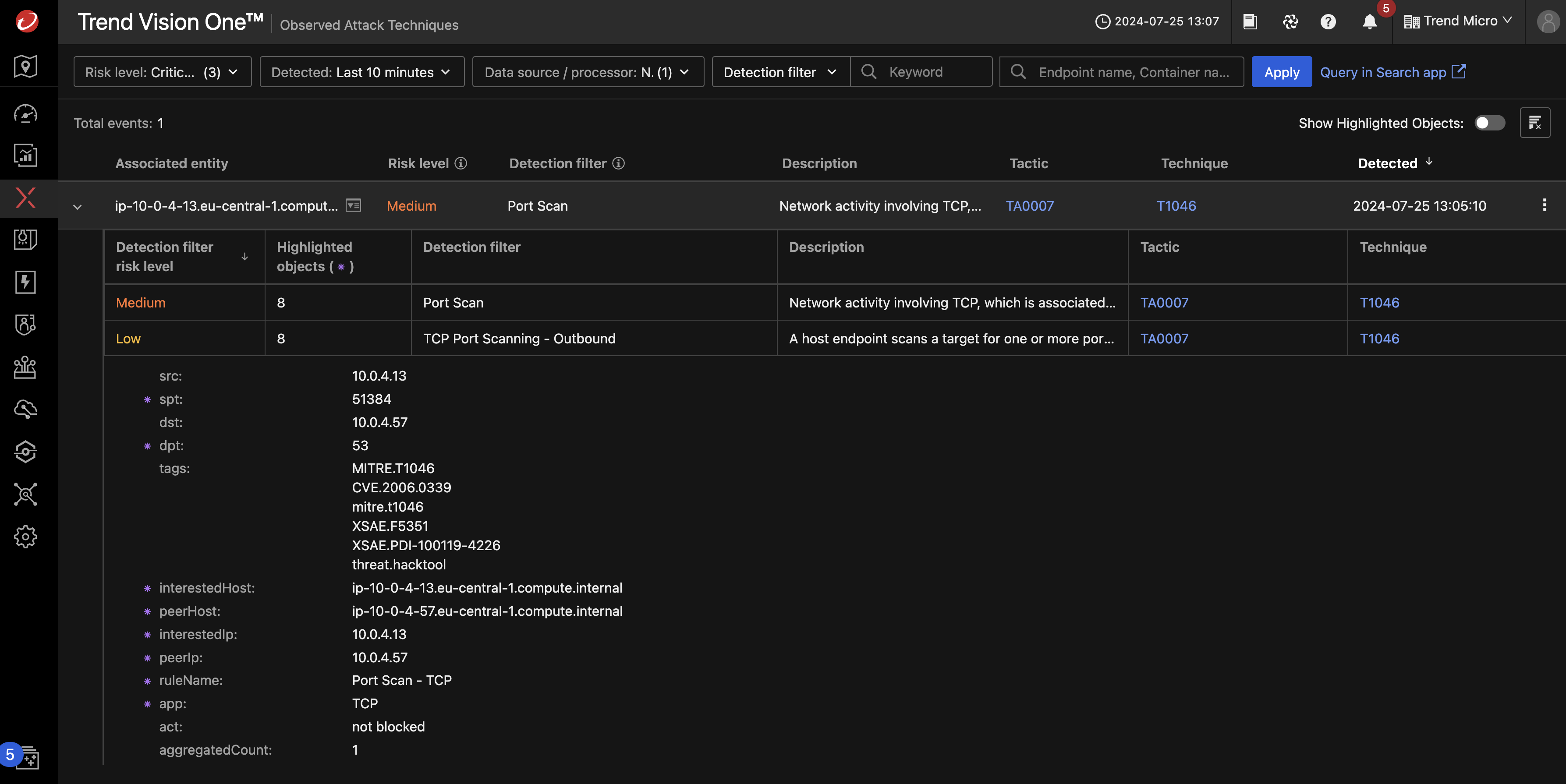Open the Trend Micro account dropdown
1566x784 pixels.
(1458, 21)
